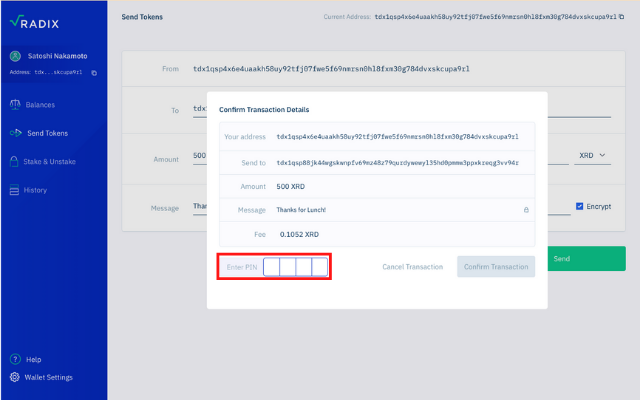Click 'Your address' value in dialog

397,137
